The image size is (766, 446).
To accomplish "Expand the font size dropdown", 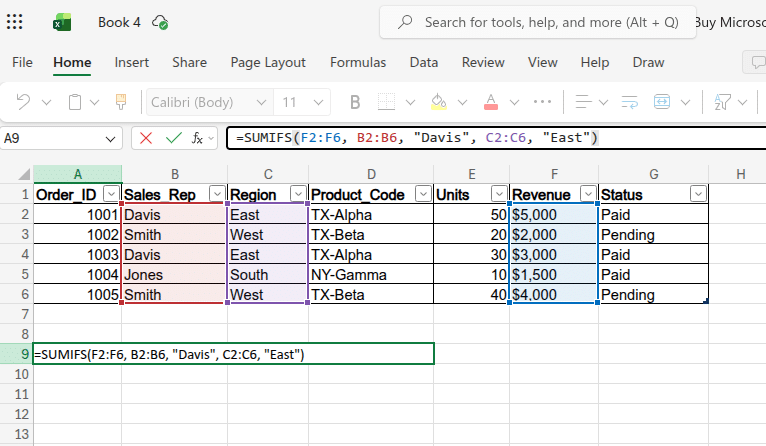I will [x=319, y=102].
